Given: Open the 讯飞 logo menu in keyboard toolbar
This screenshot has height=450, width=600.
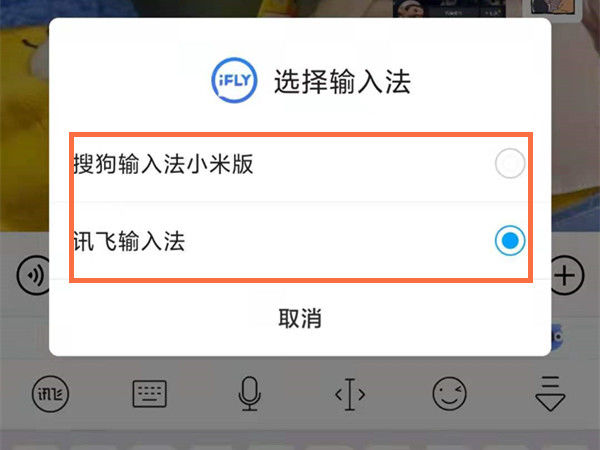Looking at the screenshot, I should point(50,394).
